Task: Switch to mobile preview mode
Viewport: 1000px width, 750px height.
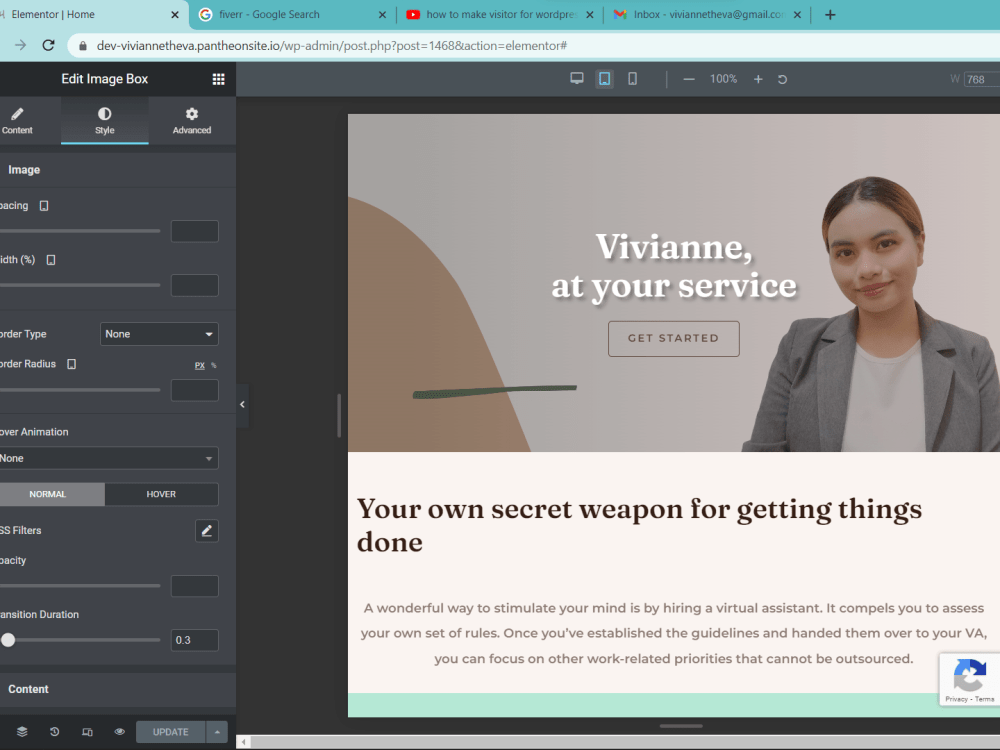Action: pyautogui.click(x=632, y=78)
